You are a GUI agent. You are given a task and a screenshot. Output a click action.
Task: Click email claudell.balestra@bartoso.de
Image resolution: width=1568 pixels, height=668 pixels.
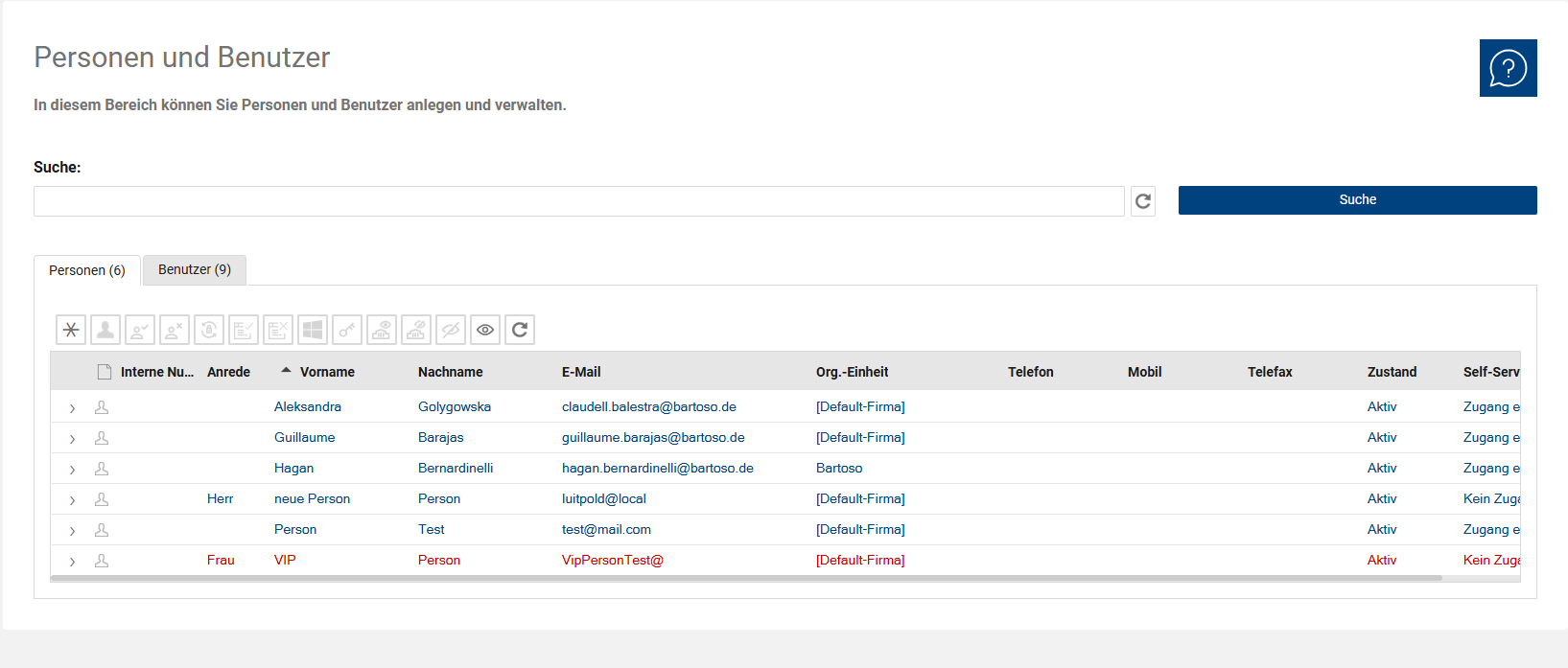coord(649,406)
